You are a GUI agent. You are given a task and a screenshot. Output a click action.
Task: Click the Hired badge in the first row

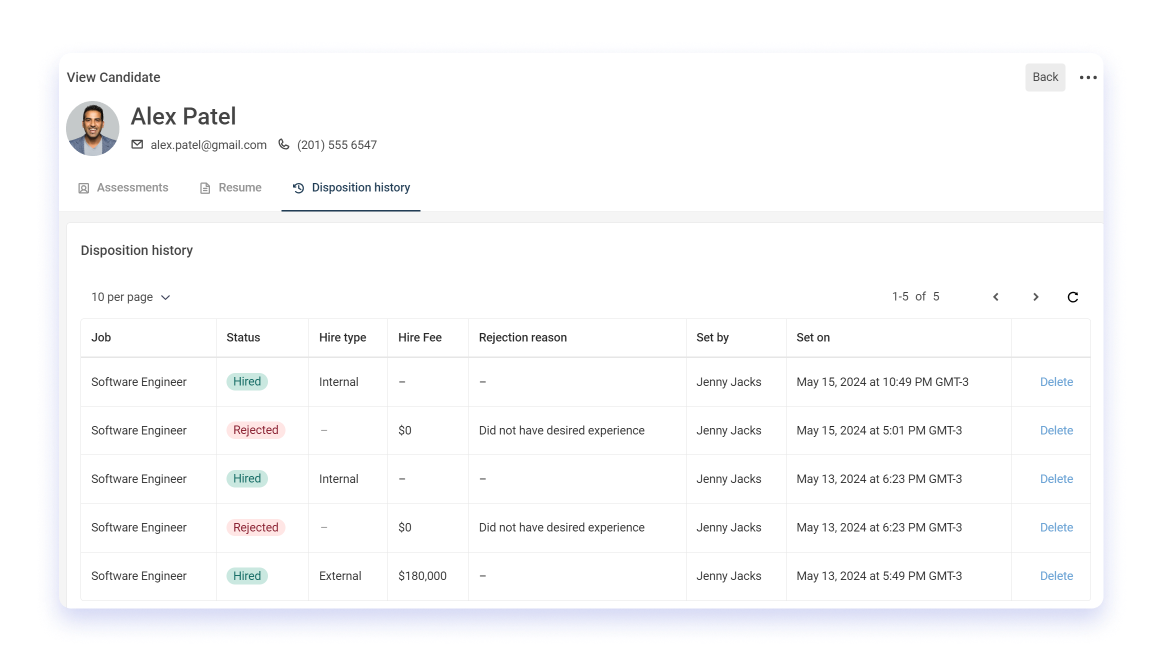247,382
